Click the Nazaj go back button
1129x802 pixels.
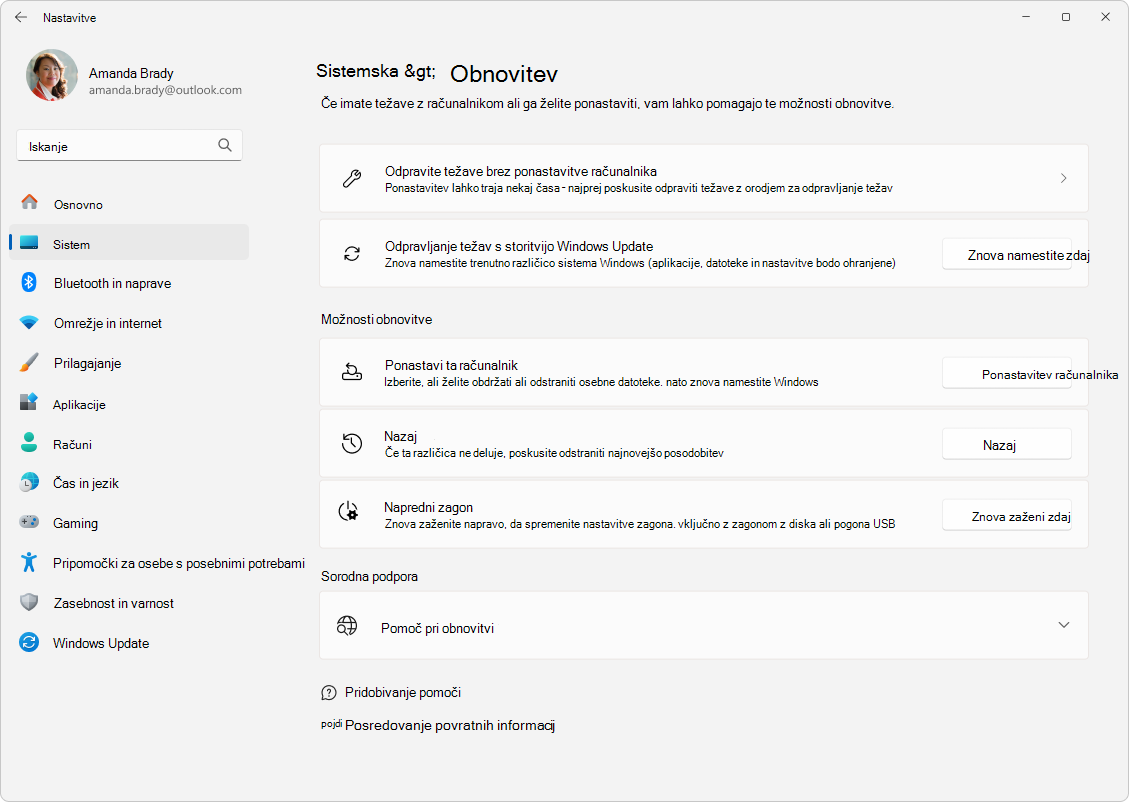(1007, 445)
